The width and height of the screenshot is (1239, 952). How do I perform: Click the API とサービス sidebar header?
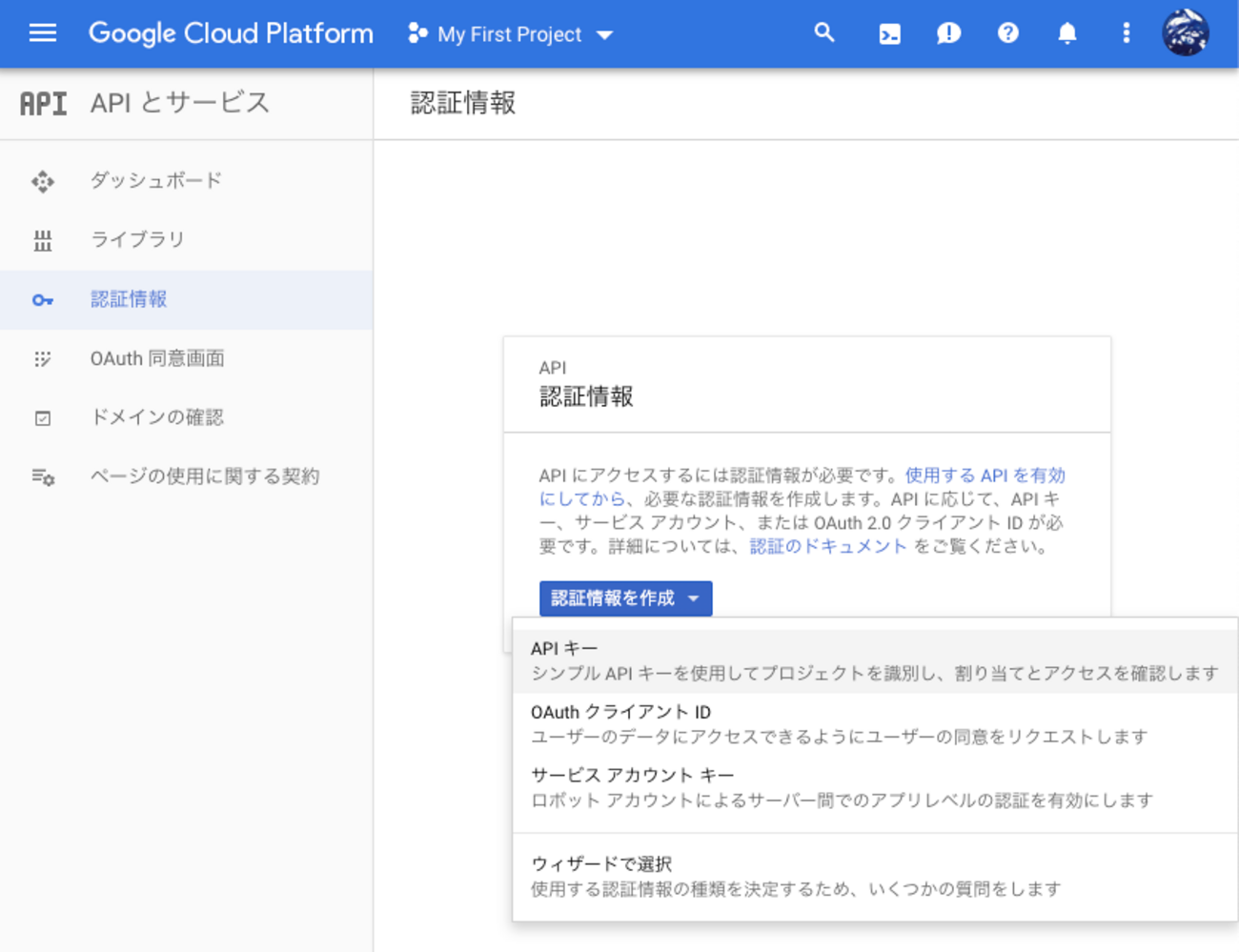[180, 103]
